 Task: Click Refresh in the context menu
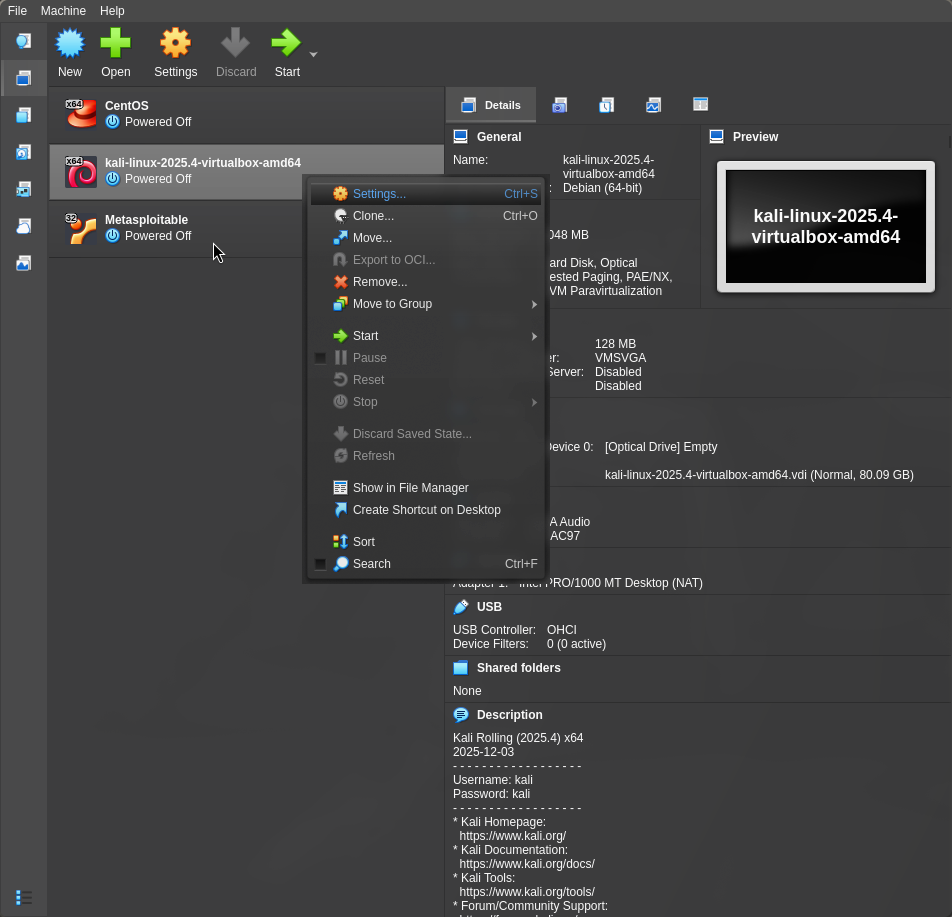[426, 455]
